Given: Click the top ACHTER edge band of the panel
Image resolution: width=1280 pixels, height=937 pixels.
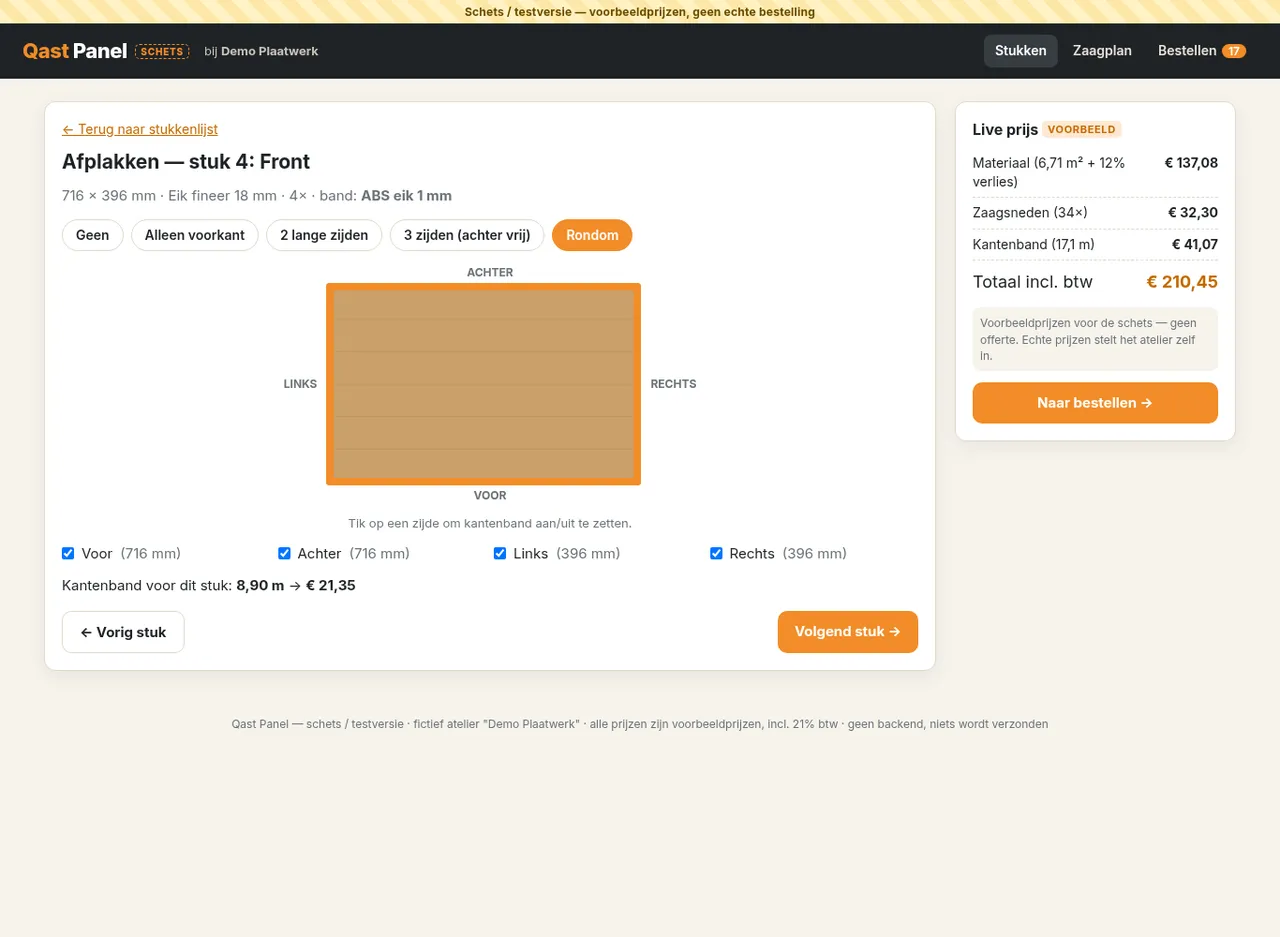Looking at the screenshot, I should point(483,287).
